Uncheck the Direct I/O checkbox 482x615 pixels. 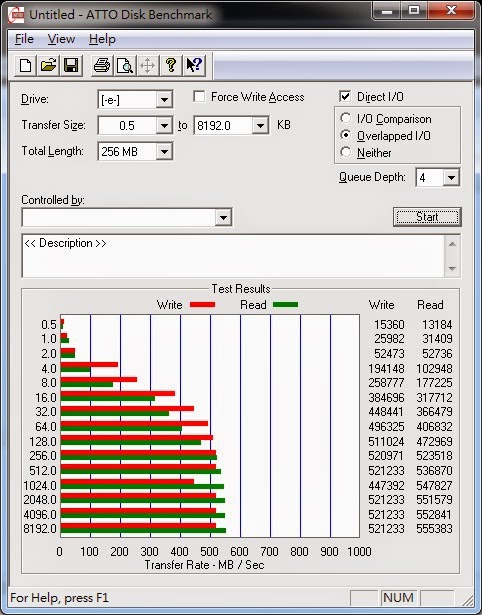click(x=345, y=96)
